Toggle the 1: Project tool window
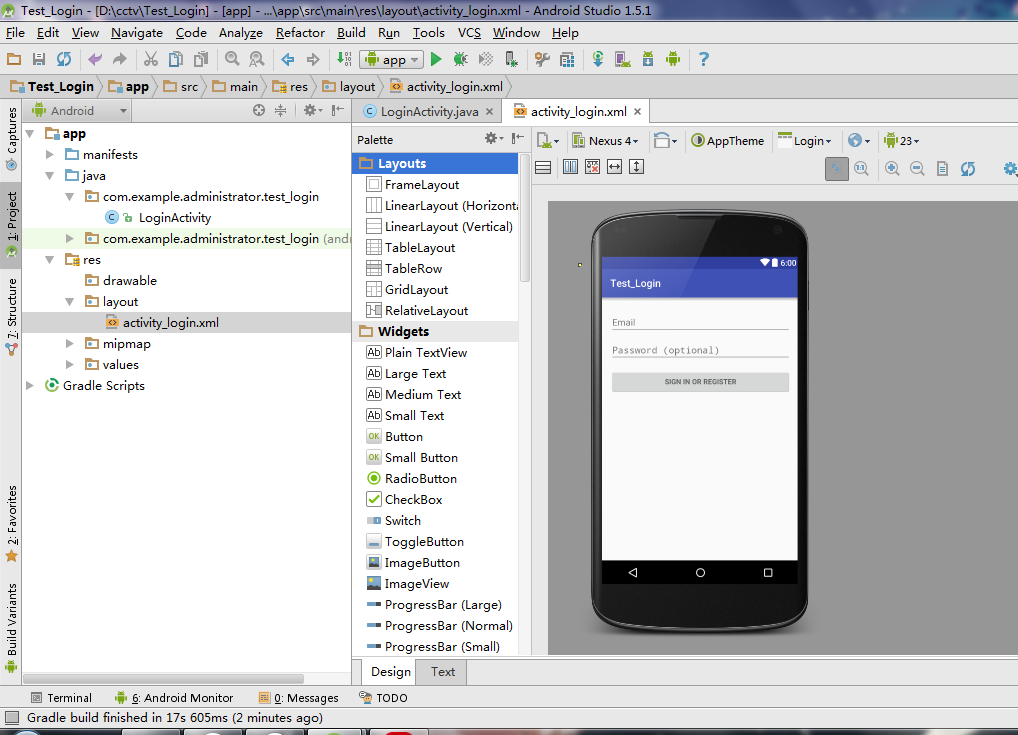The height and width of the screenshot is (735, 1018). point(12,224)
